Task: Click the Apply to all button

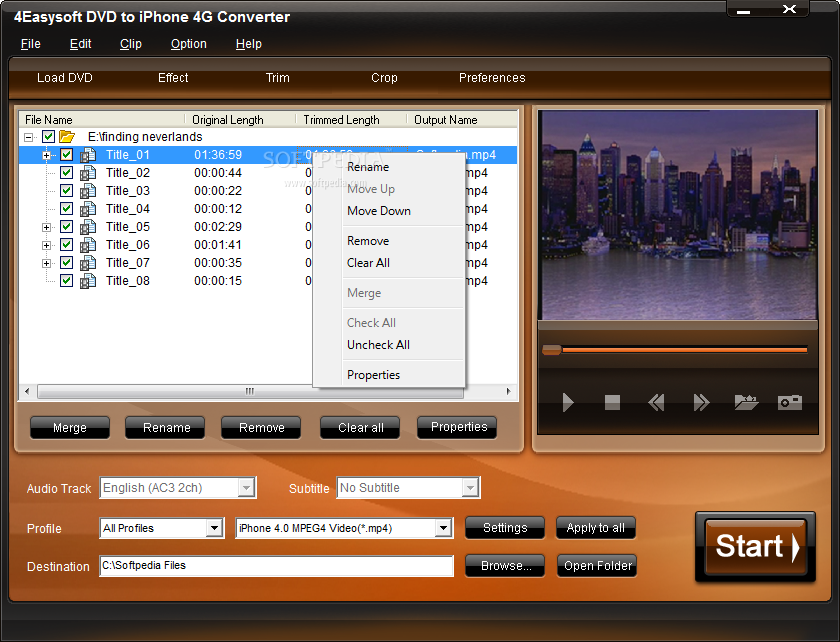Action: 596,528
